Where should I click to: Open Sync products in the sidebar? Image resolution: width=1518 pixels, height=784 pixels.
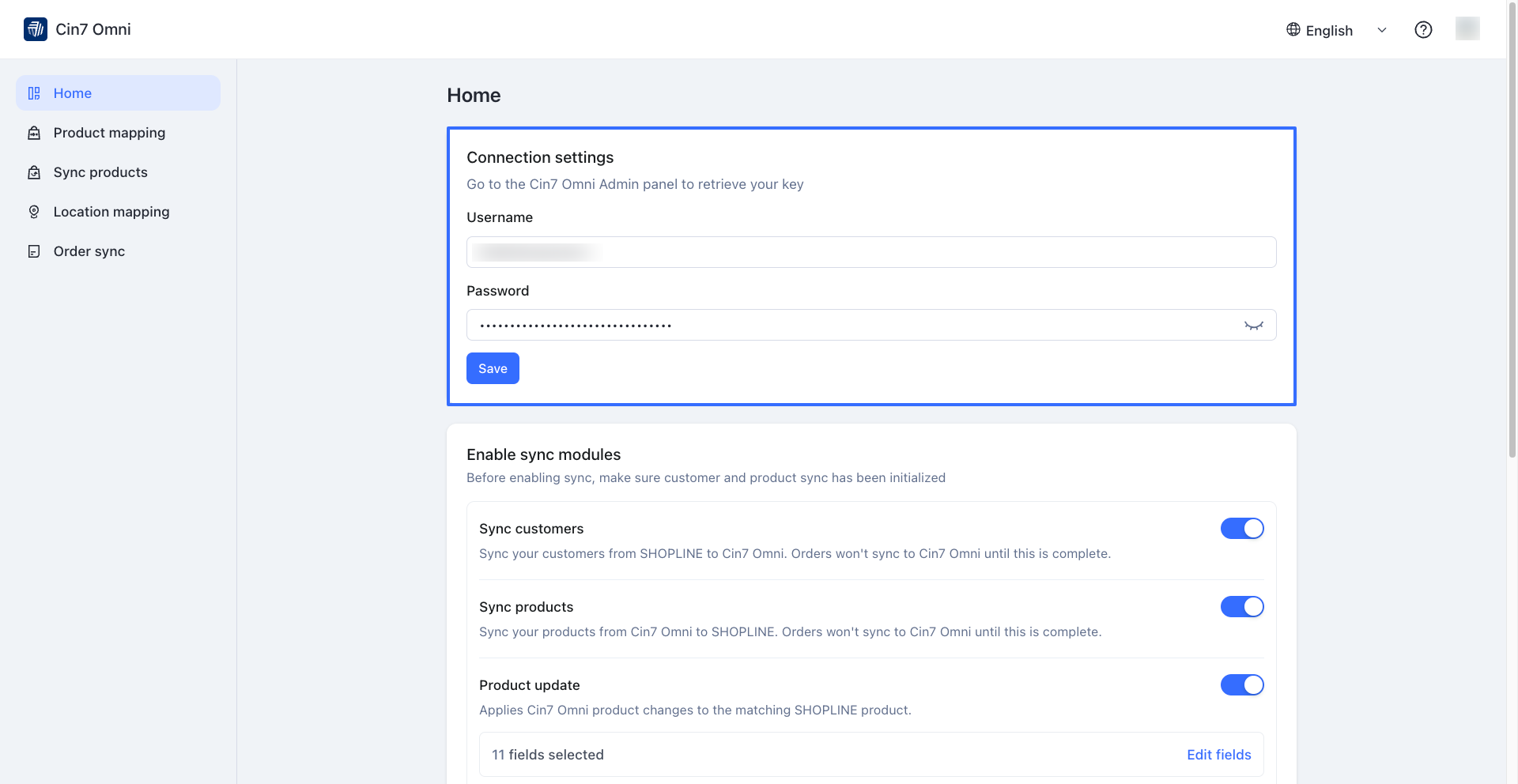tap(118, 172)
